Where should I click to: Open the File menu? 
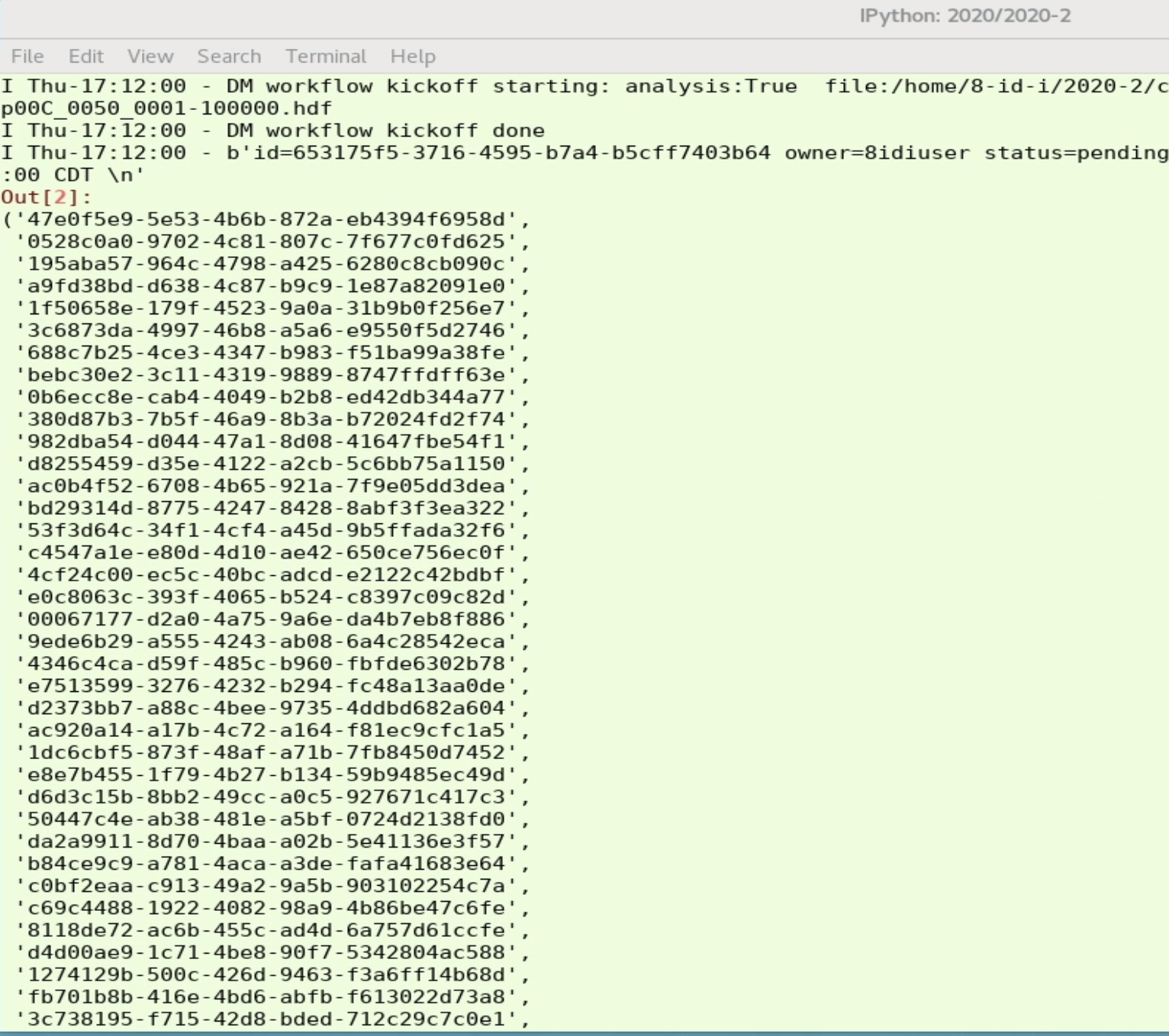click(27, 56)
